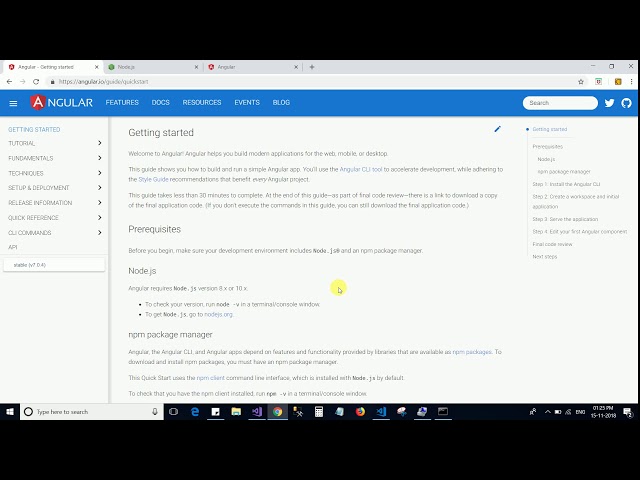Open Visual Studio from taskbar
Viewport: 640px width, 480px height.
[x=257, y=412]
